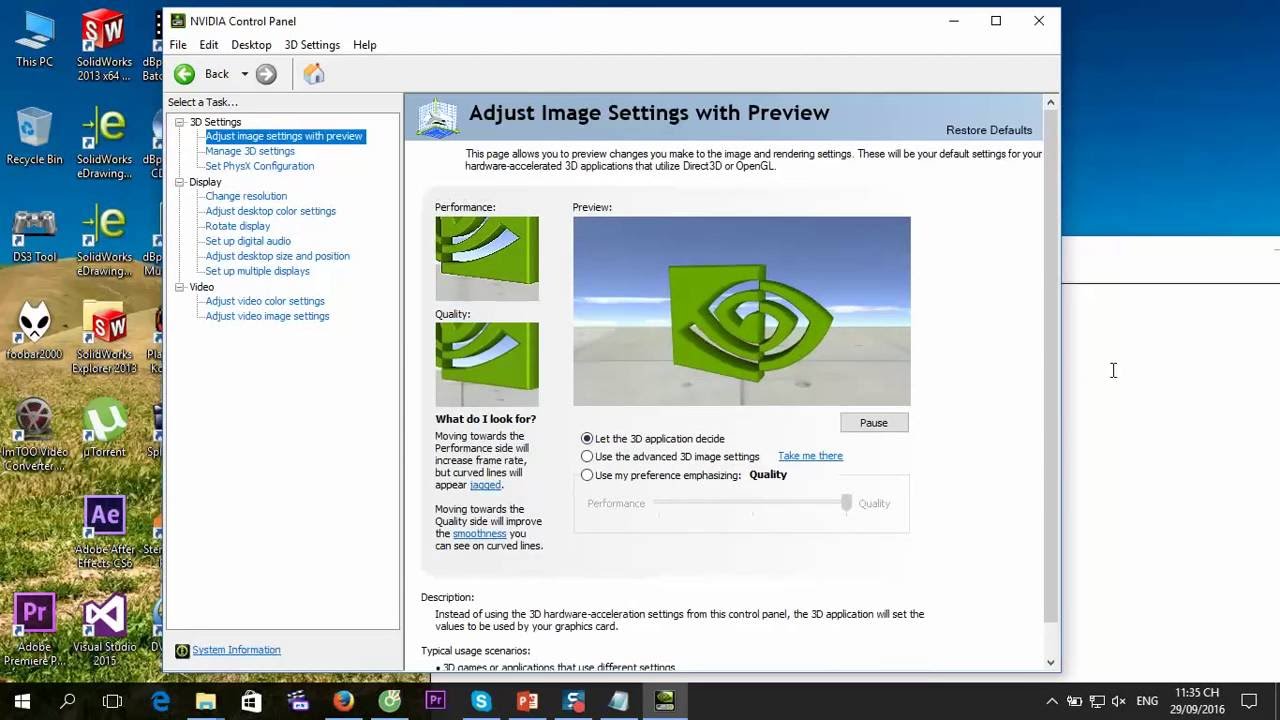Open Adjust desktop size and position
The height and width of the screenshot is (720, 1280).
point(277,256)
